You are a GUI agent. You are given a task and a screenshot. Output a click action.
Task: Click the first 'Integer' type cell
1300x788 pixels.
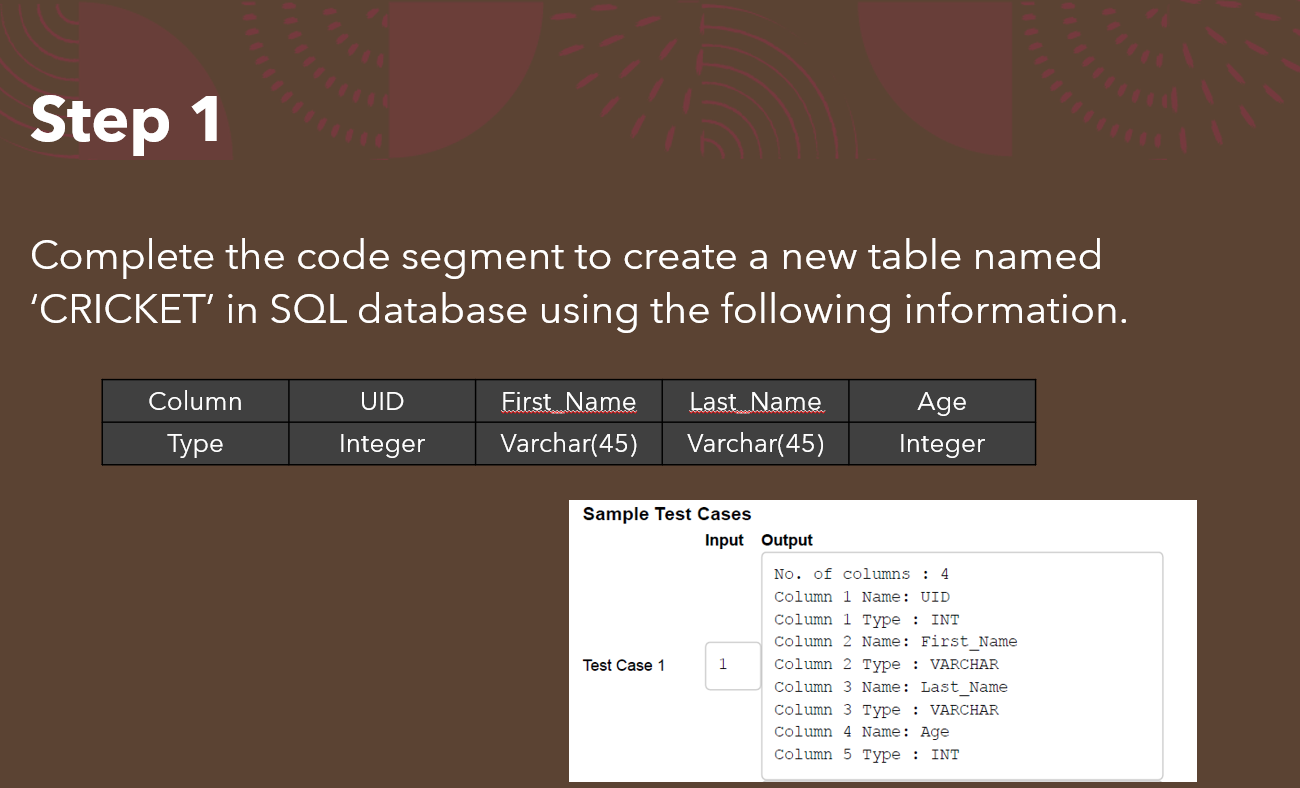(x=381, y=443)
